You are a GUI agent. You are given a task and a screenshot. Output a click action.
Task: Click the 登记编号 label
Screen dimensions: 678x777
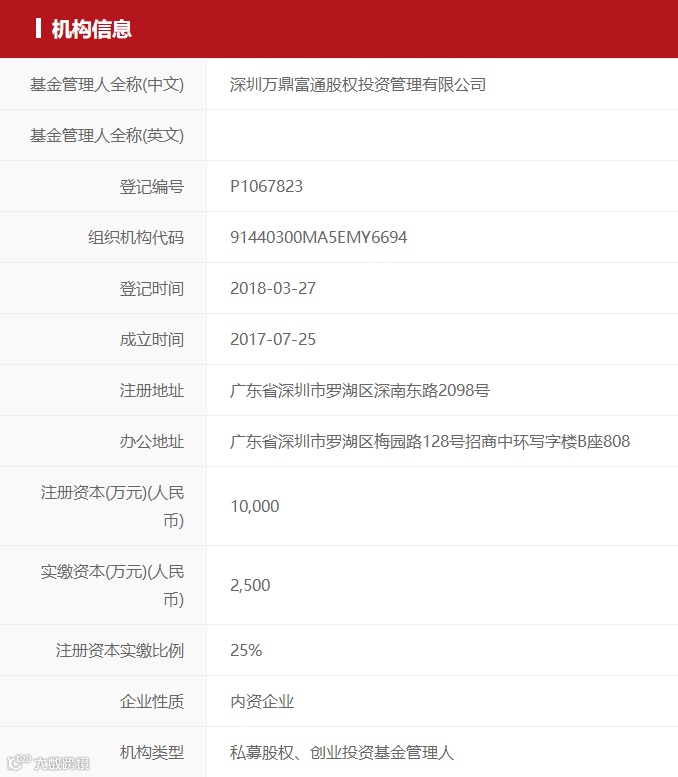(x=152, y=186)
